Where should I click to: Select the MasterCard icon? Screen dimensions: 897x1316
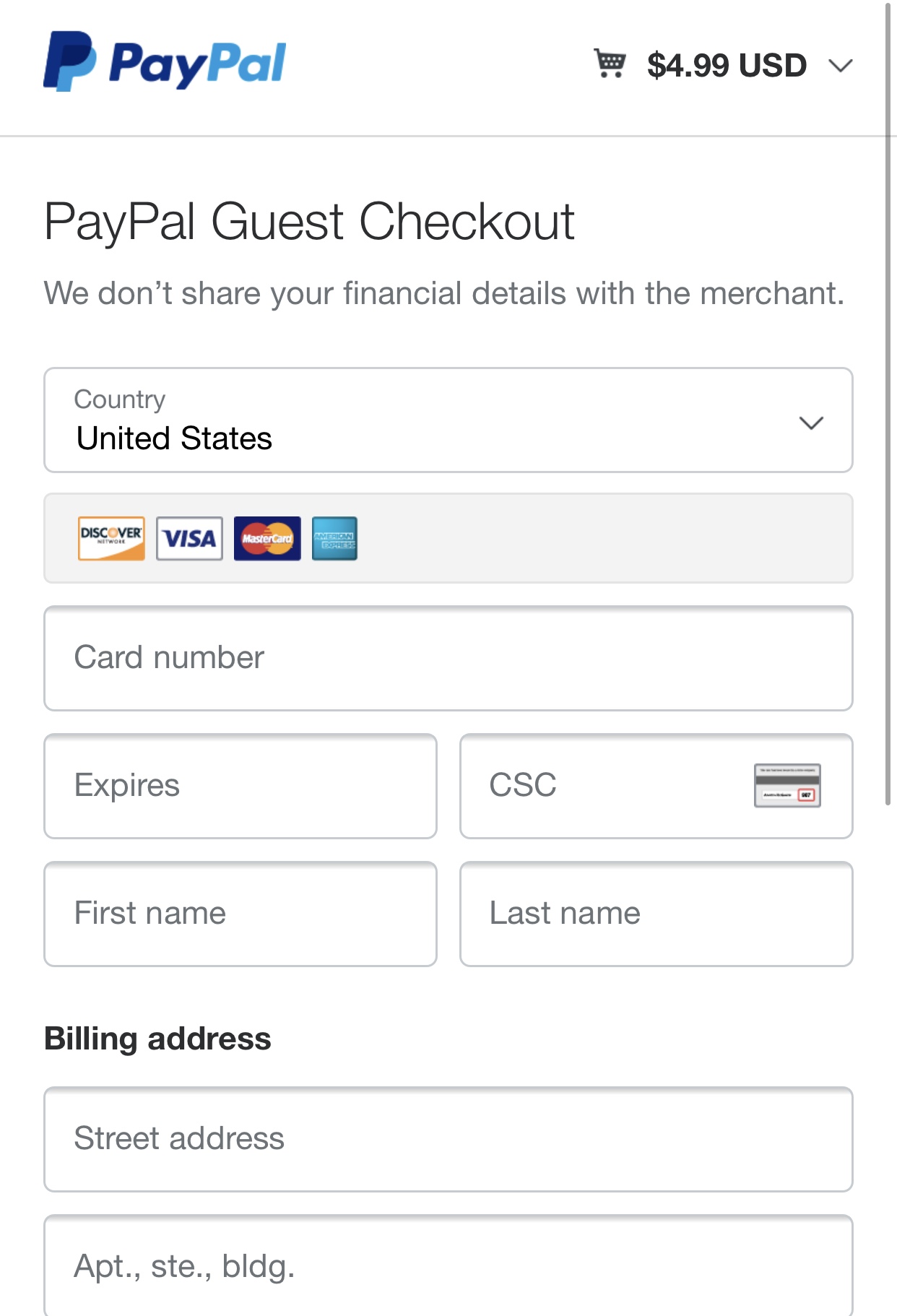tap(267, 538)
